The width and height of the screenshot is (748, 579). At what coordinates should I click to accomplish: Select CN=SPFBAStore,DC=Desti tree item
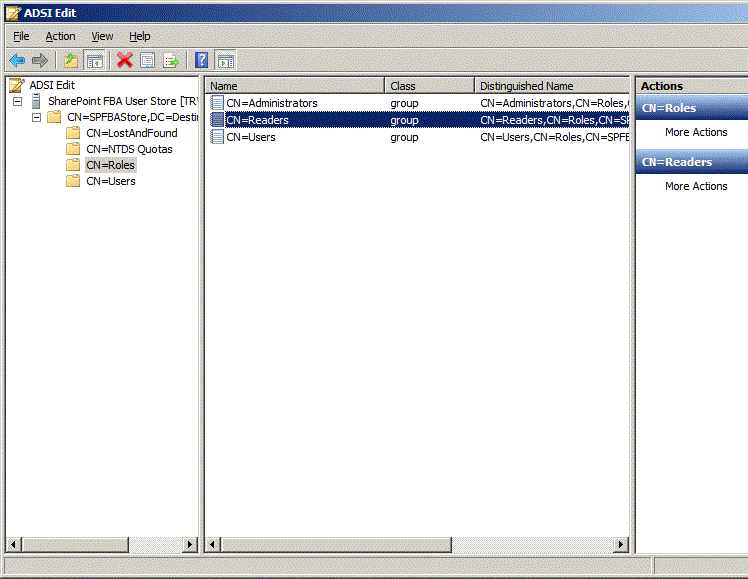click(132, 117)
